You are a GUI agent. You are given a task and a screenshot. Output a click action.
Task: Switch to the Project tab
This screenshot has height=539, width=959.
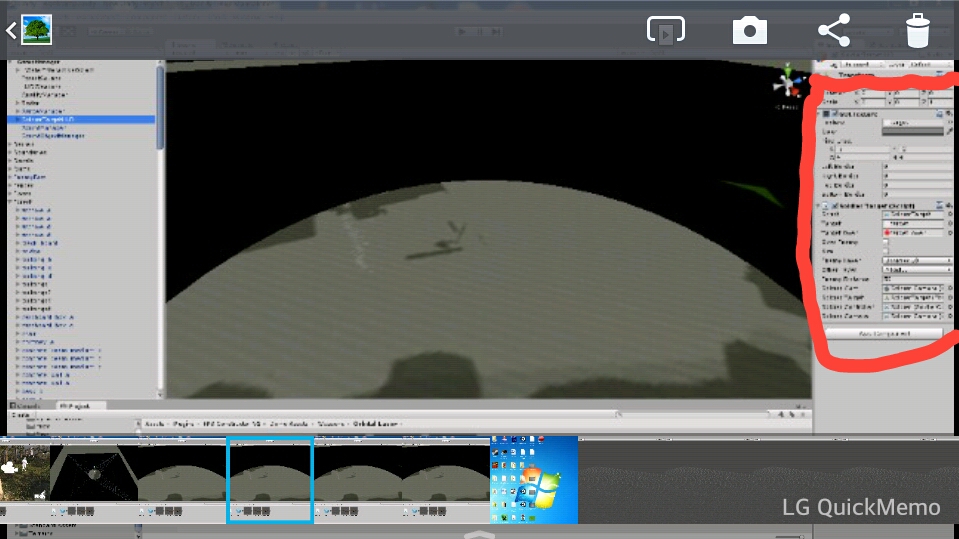point(81,406)
